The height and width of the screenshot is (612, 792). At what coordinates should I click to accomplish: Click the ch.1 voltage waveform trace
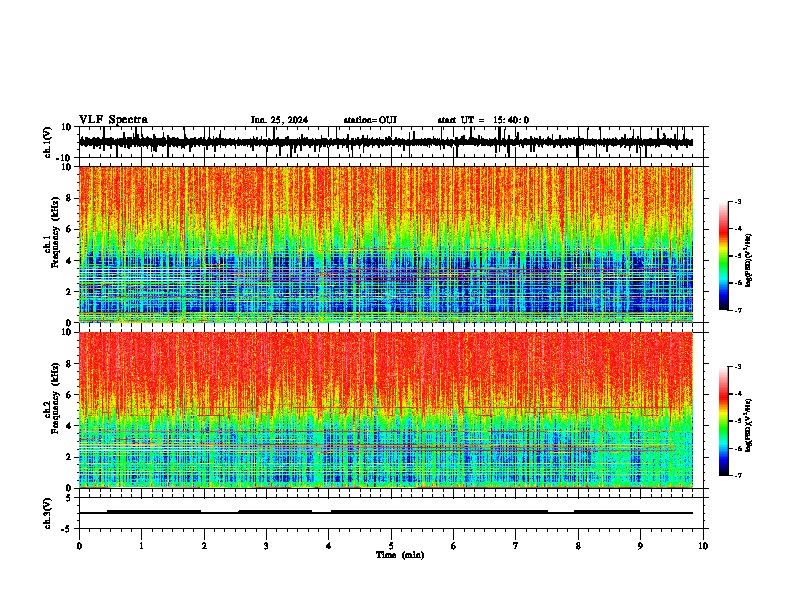pyautogui.click(x=386, y=142)
